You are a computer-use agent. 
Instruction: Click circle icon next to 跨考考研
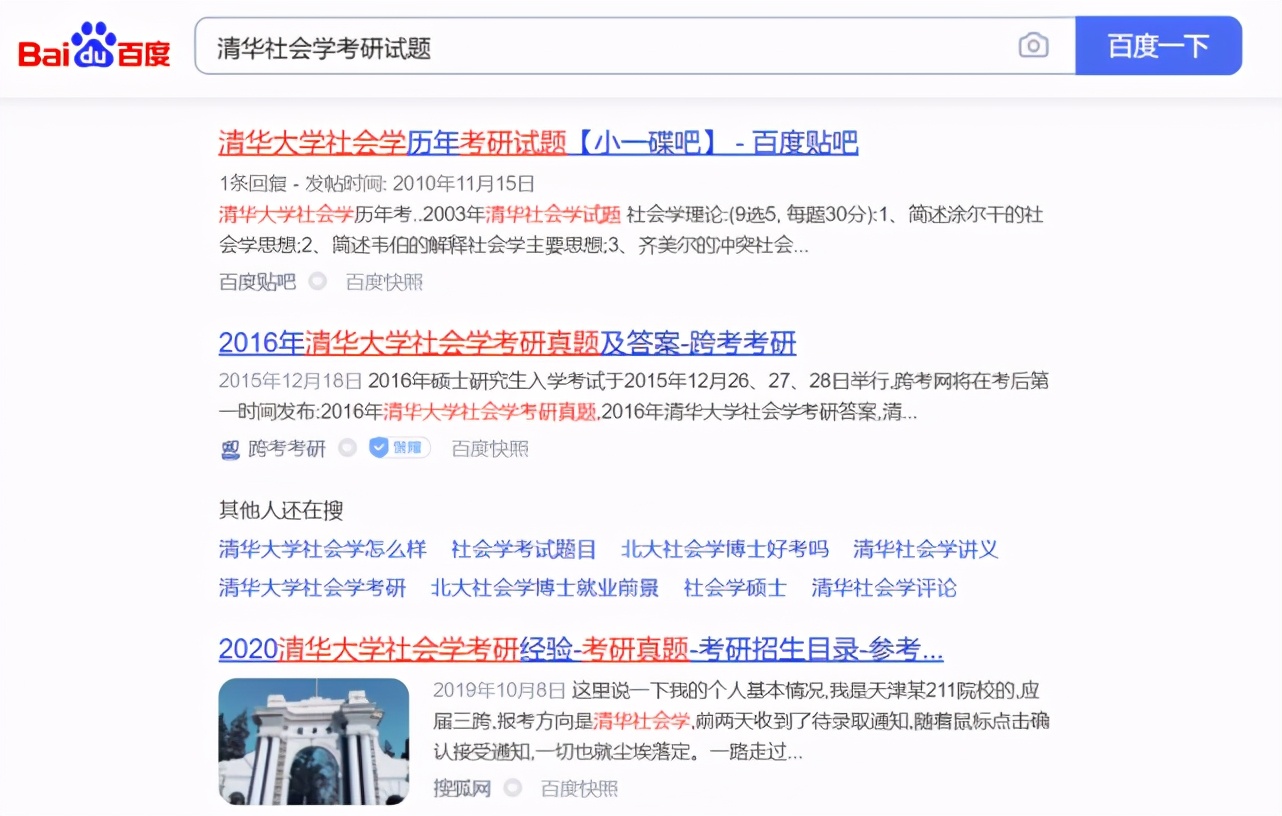pos(347,448)
